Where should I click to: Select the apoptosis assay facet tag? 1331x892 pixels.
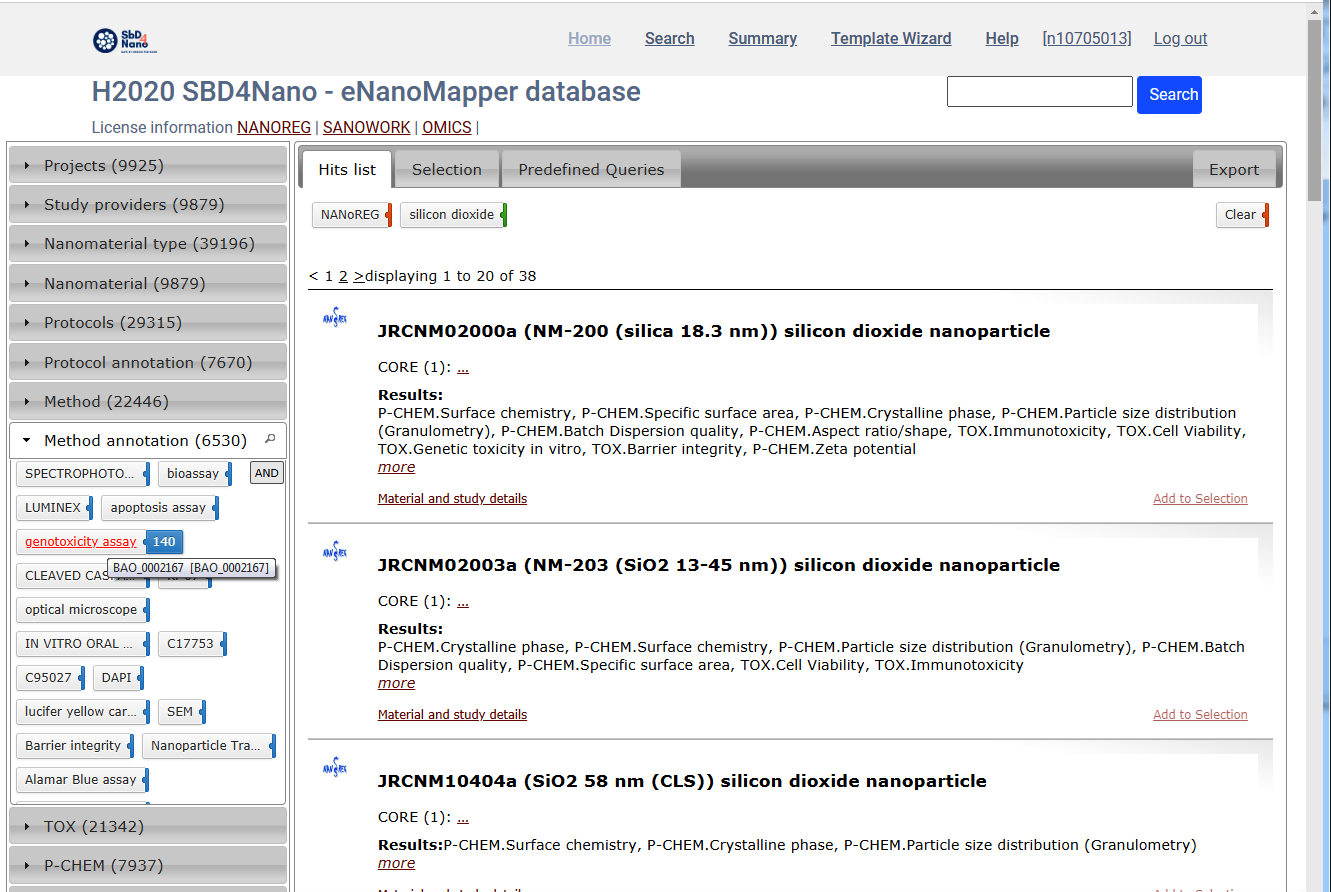pos(158,508)
